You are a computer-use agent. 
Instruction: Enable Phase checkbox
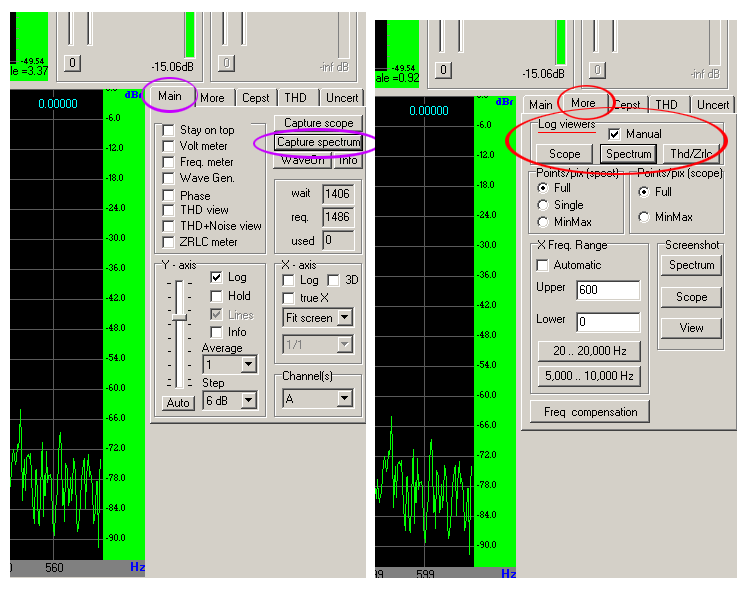pyautogui.click(x=168, y=195)
